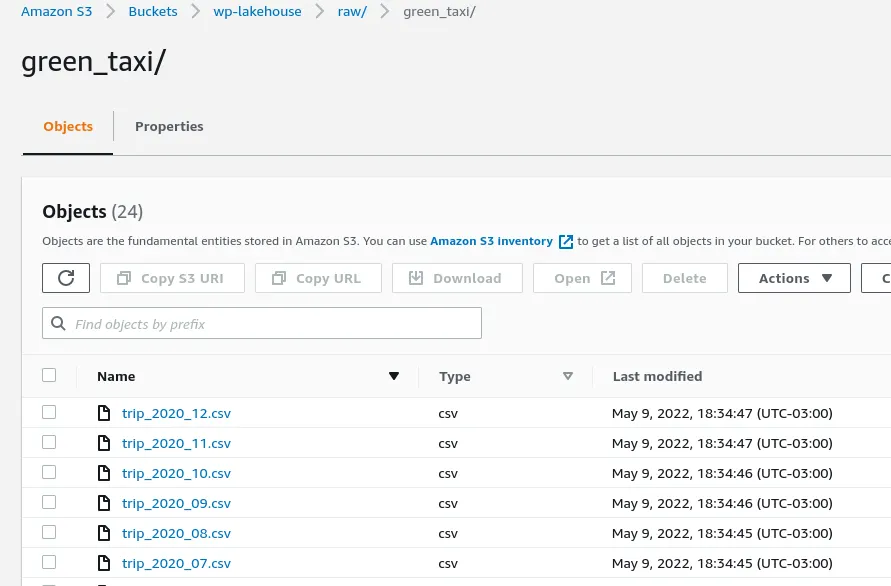This screenshot has height=586, width=891.
Task: Click the Download button
Action: (457, 278)
